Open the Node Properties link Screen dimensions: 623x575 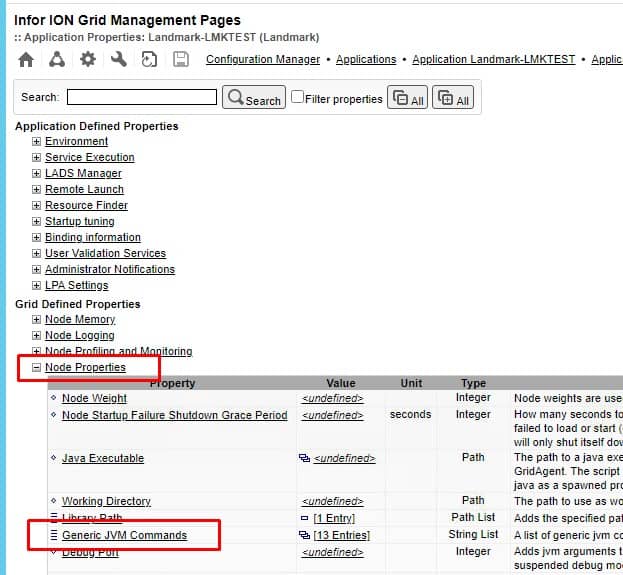[x=85, y=368]
